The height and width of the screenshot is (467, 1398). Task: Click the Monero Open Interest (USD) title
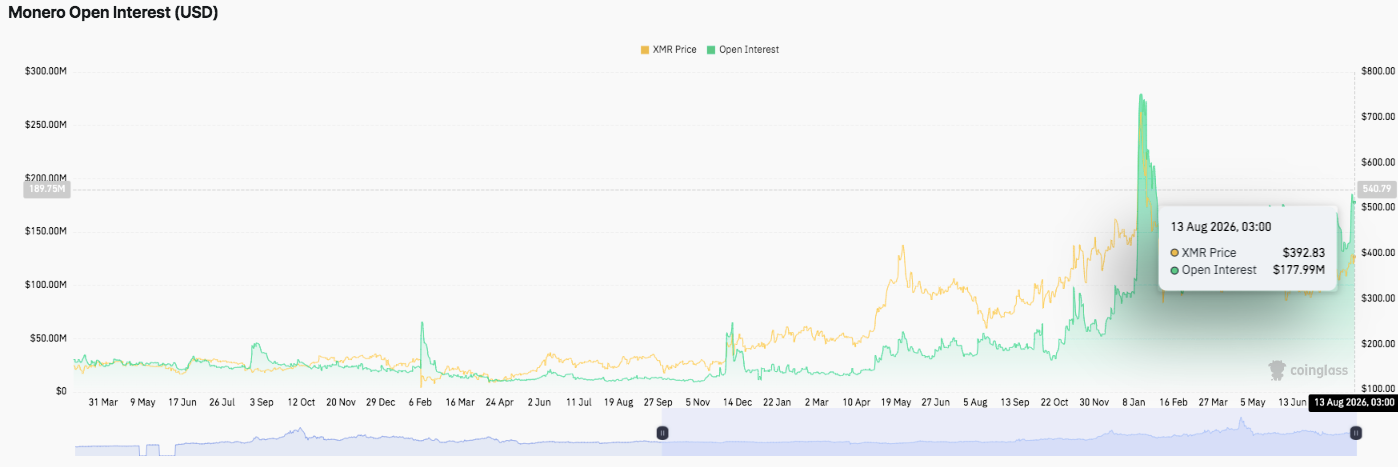coord(114,13)
